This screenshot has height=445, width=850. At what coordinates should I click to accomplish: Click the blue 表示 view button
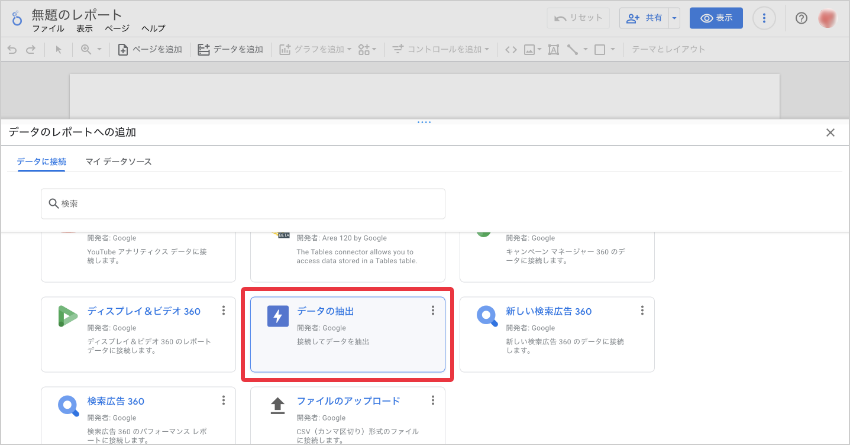coord(716,18)
